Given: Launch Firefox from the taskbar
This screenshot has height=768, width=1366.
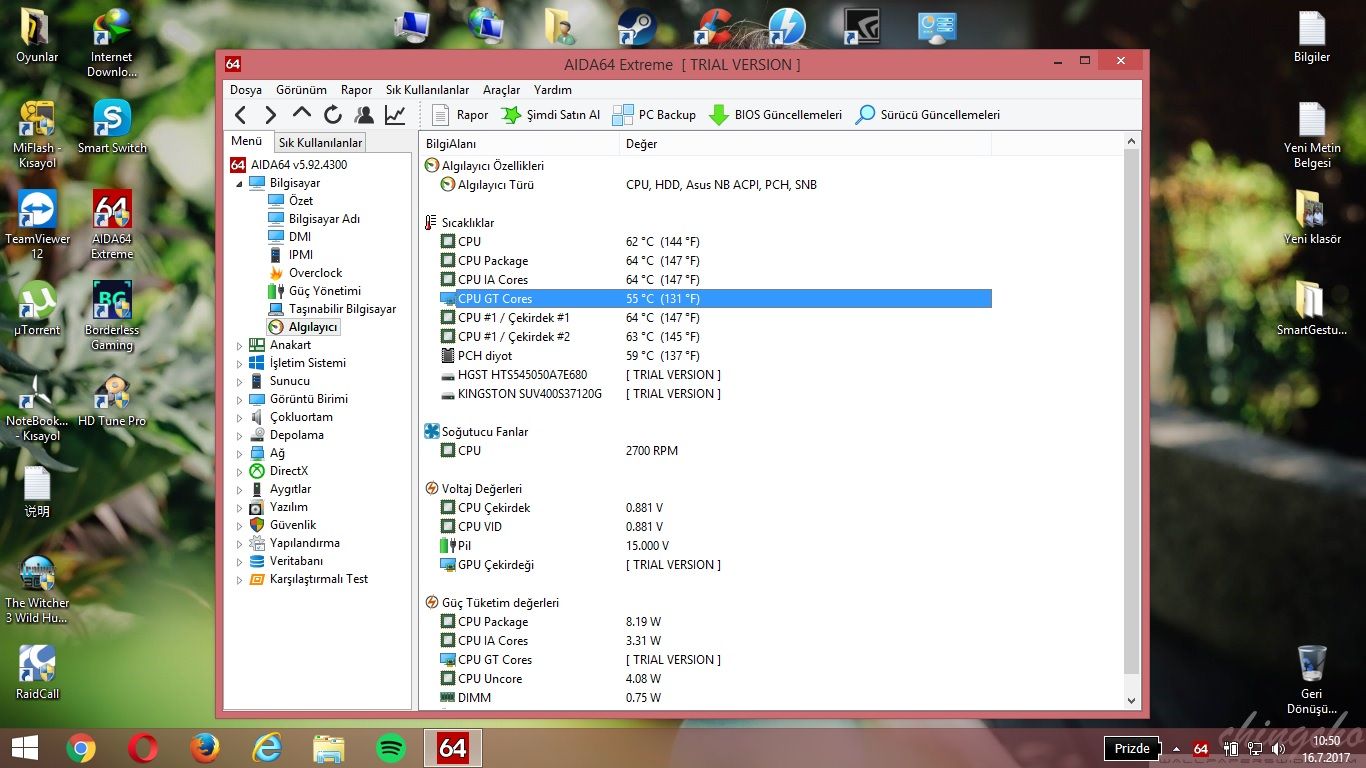Looking at the screenshot, I should (x=205, y=747).
